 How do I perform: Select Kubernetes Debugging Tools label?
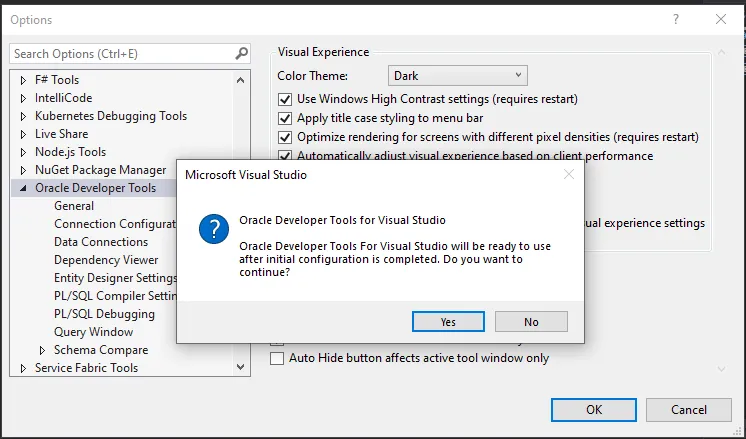point(111,116)
